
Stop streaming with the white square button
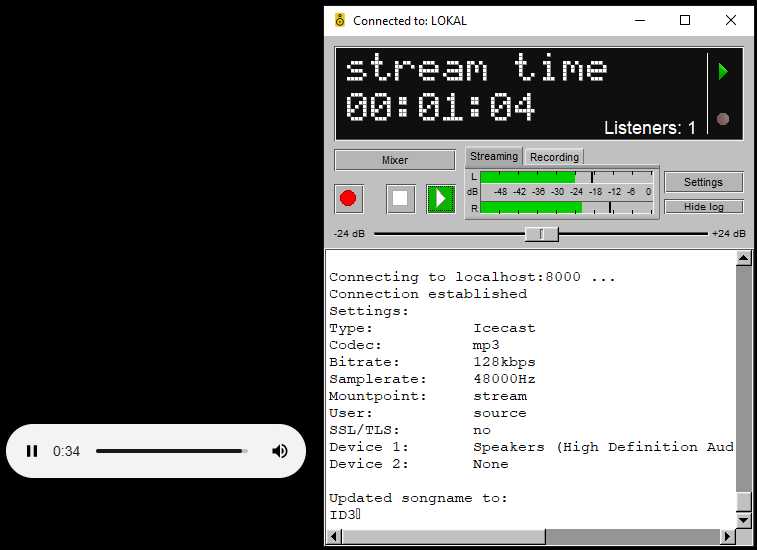(400, 198)
